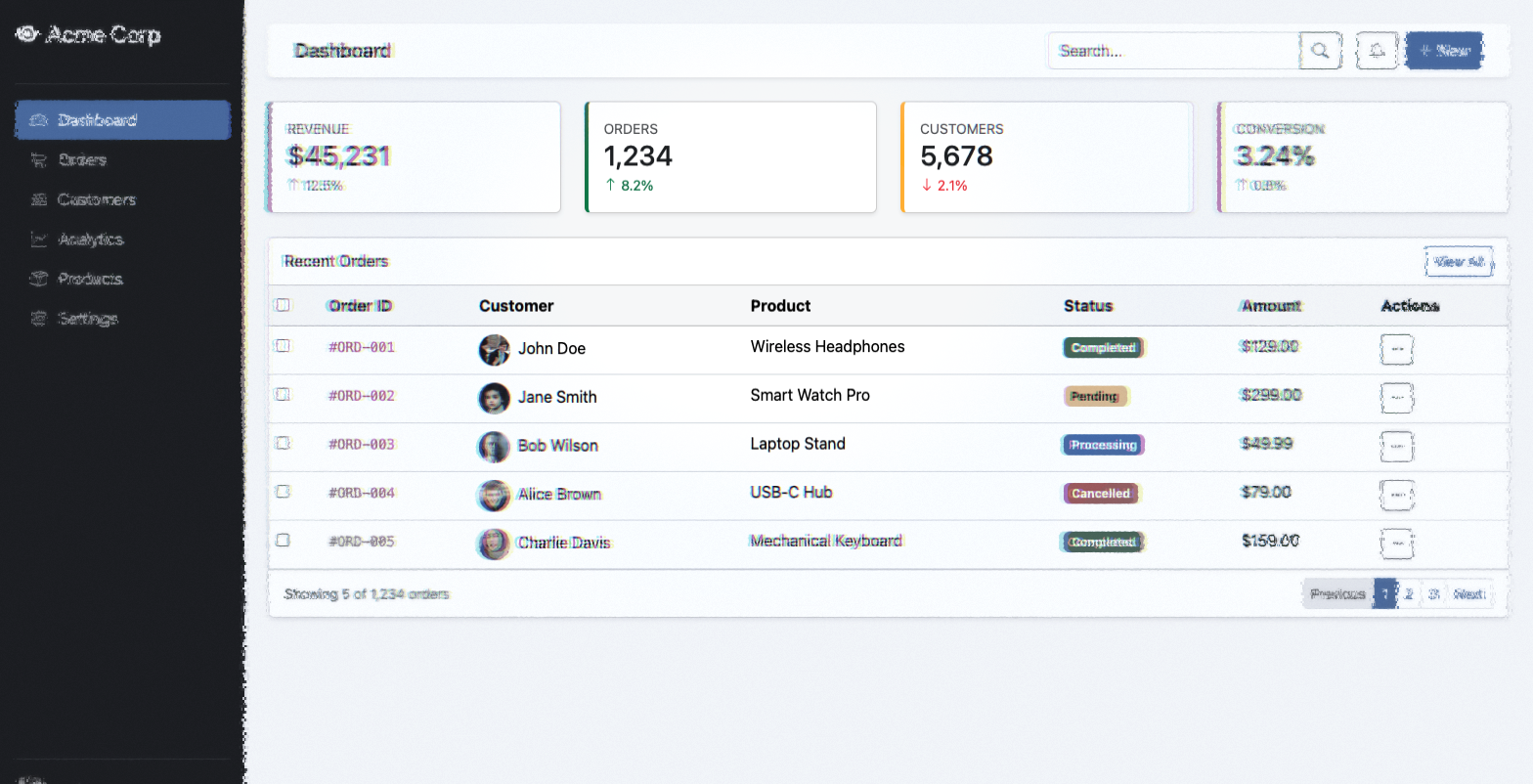Select page 1 in pagination

1385,593
